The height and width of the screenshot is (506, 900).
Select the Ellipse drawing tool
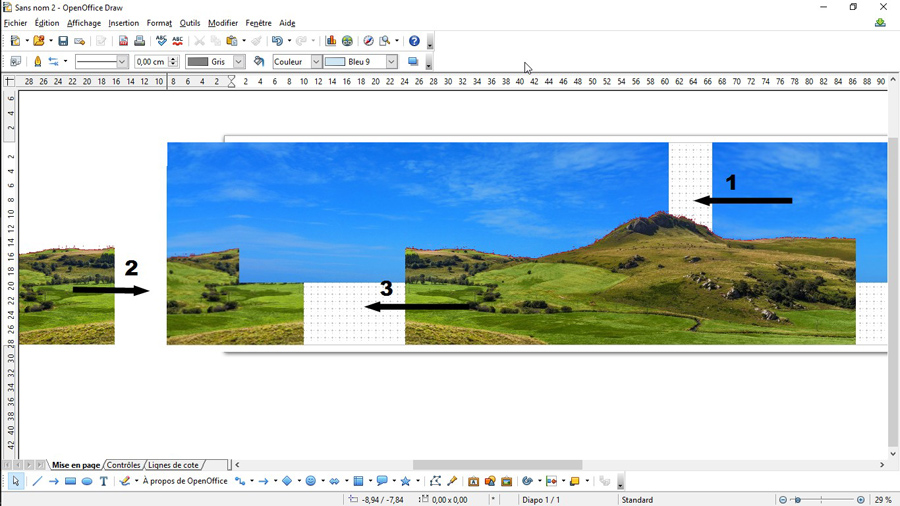tap(87, 481)
